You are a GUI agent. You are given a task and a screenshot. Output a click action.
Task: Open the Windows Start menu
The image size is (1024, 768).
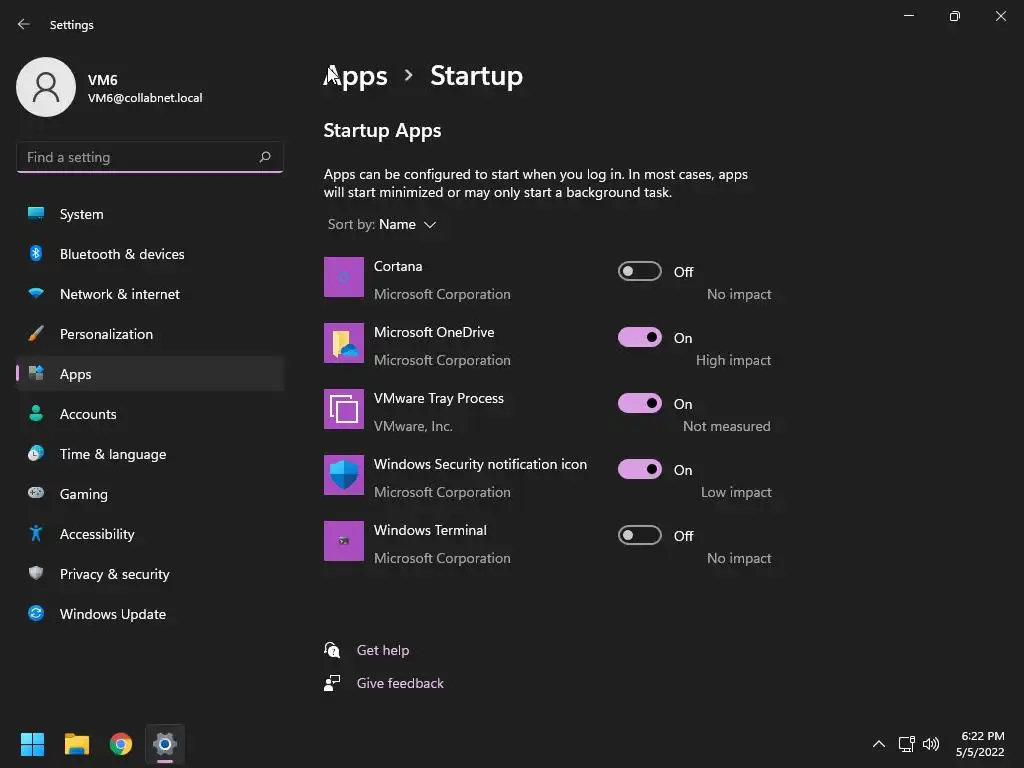click(x=33, y=744)
